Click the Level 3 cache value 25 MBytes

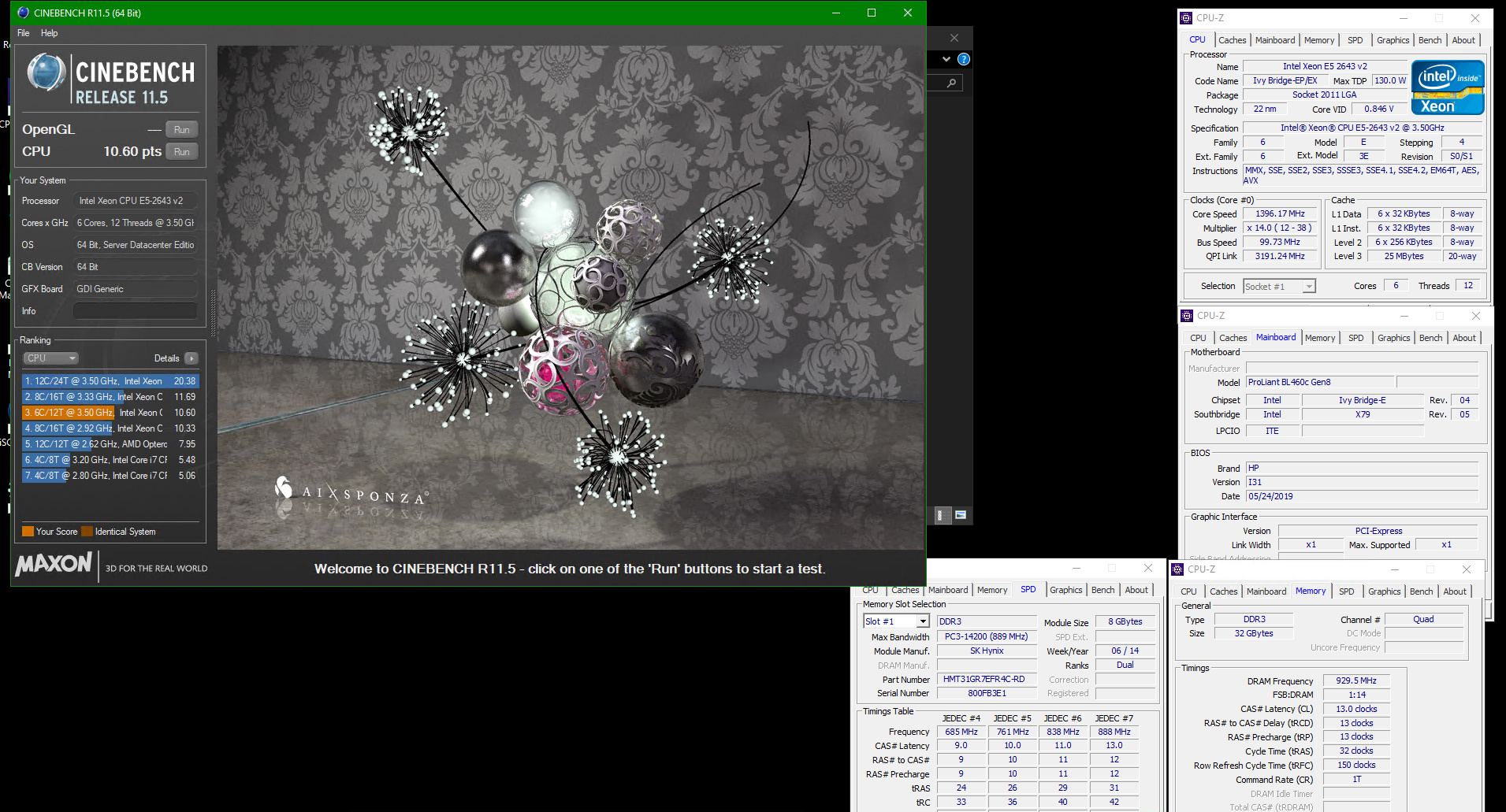[1404, 257]
